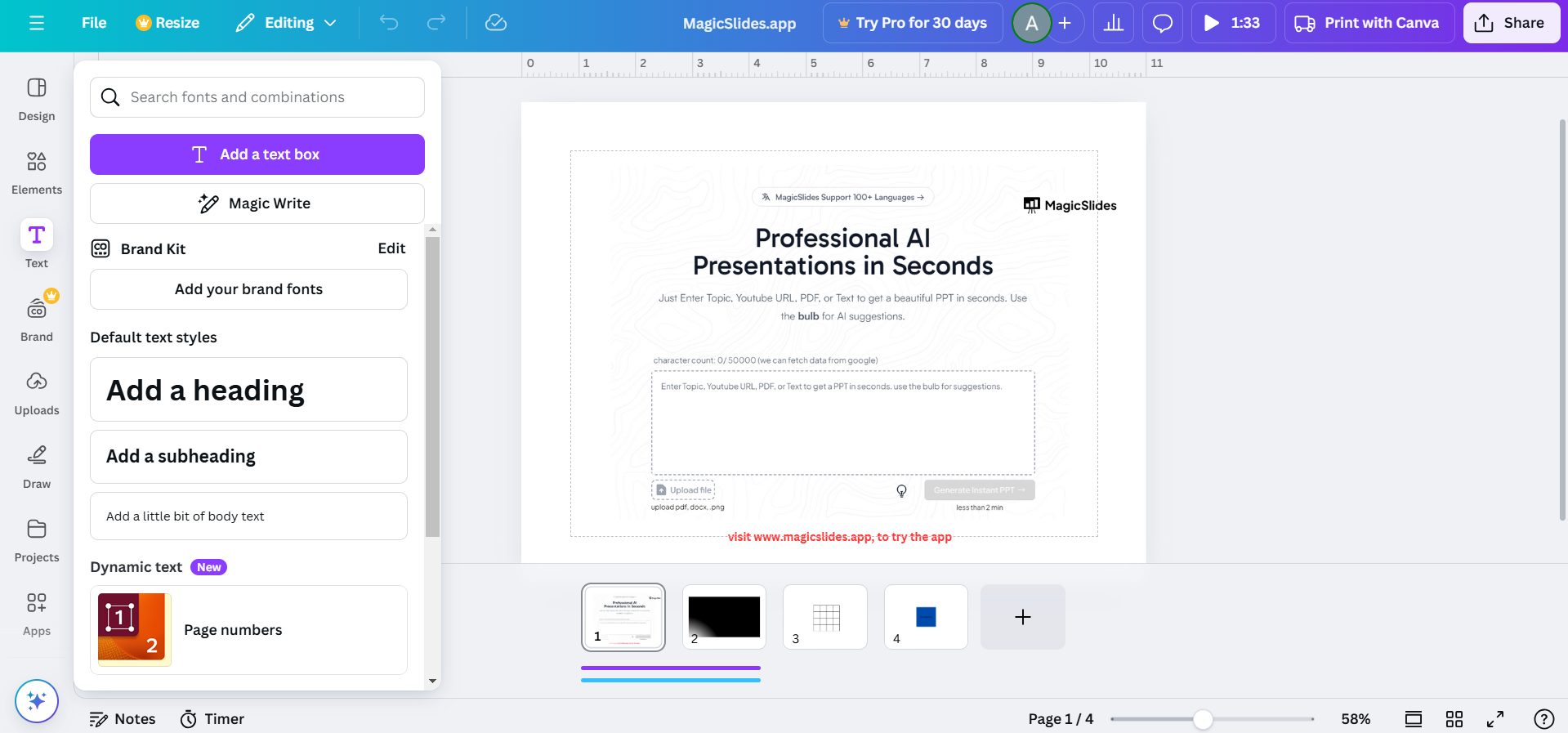Expand the Editing mode dropdown

click(286, 23)
